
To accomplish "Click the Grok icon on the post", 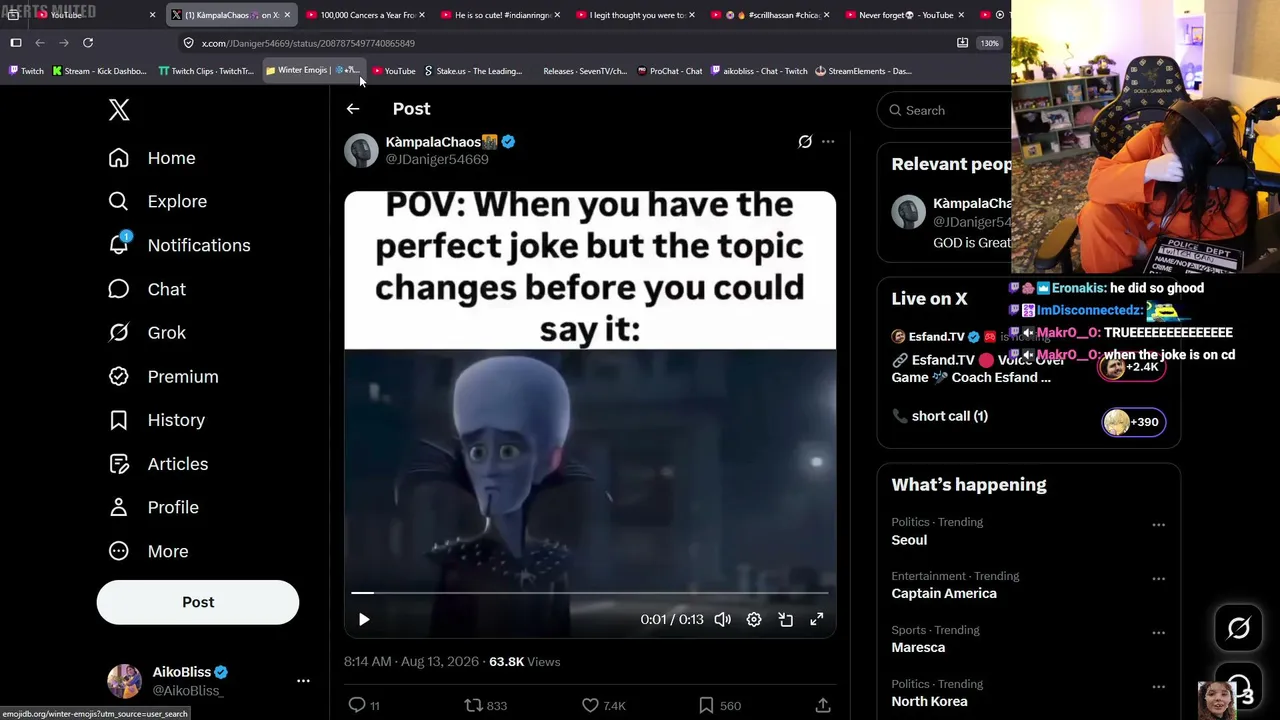I will [805, 142].
